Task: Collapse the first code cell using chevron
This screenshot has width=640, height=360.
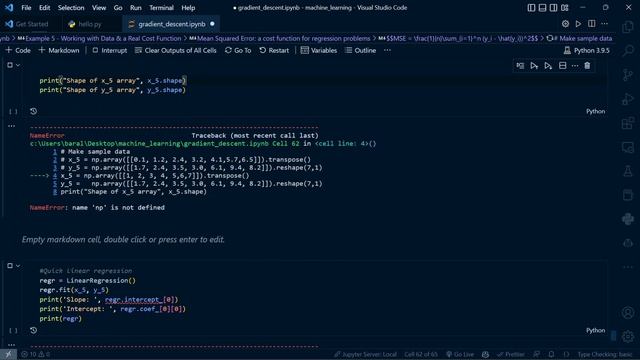Action: pyautogui.click(x=18, y=65)
